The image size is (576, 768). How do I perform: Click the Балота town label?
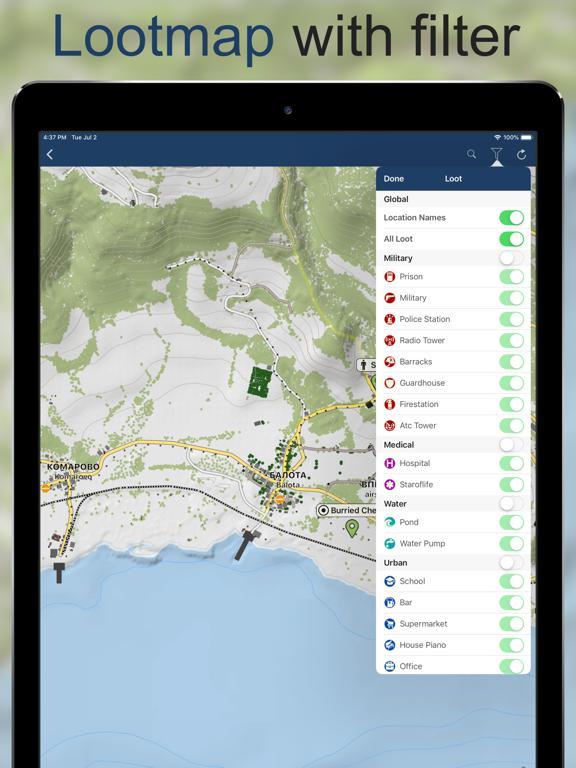coord(288,476)
